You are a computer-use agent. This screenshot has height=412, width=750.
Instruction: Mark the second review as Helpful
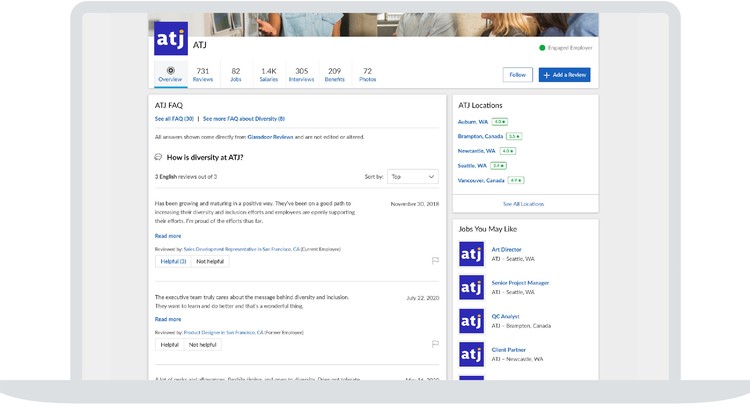171,344
